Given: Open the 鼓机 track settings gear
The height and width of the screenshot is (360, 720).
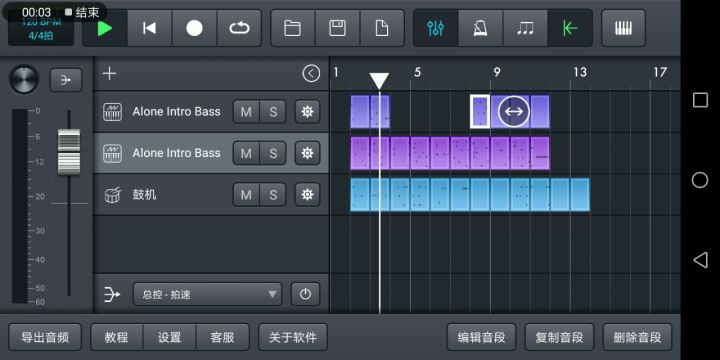Looking at the screenshot, I should [x=307, y=195].
